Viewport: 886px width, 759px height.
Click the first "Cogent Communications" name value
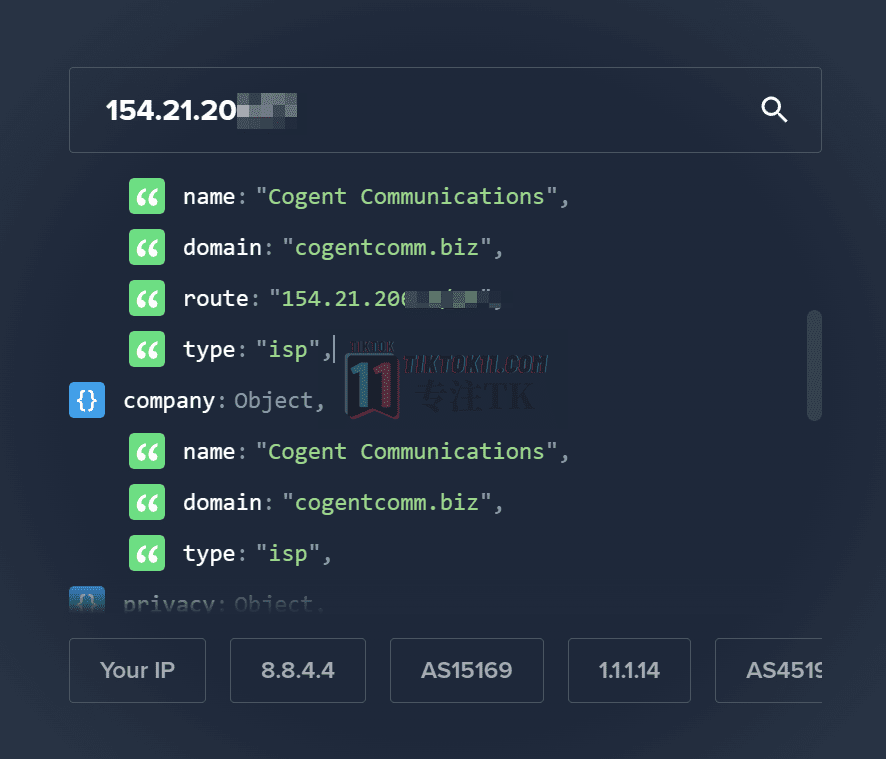tap(406, 197)
